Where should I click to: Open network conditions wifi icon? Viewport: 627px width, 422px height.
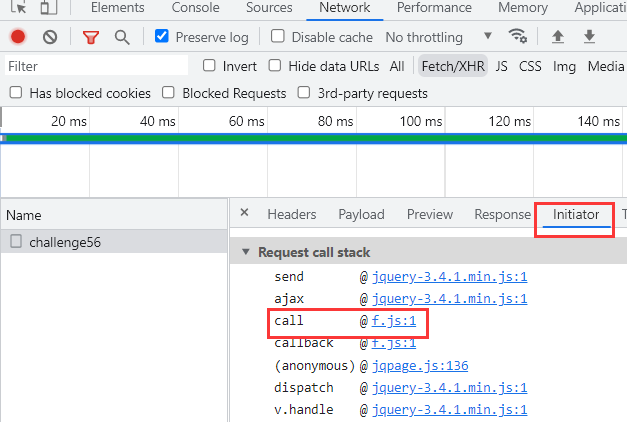517,37
